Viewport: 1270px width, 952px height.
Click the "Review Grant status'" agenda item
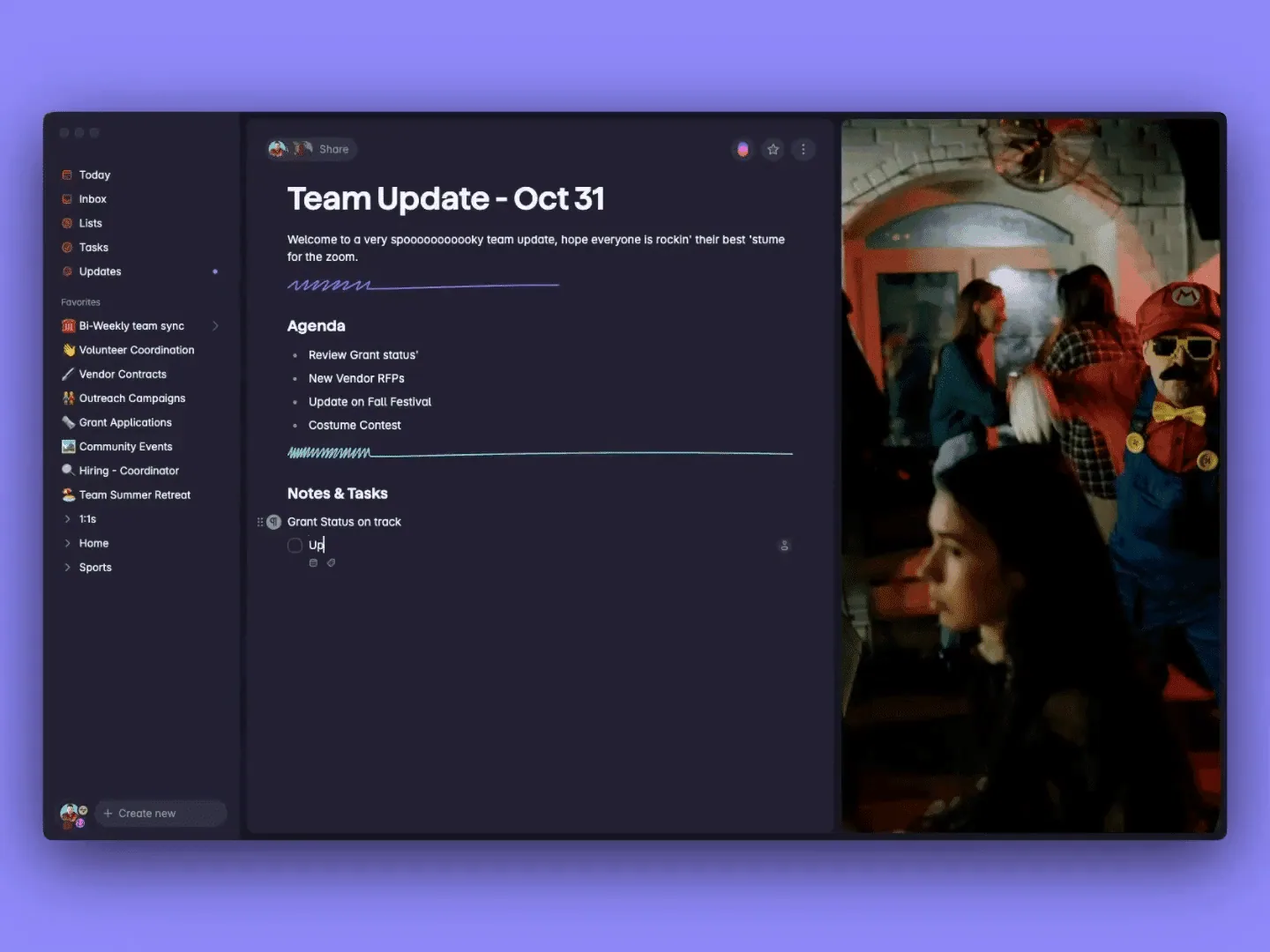pos(363,355)
